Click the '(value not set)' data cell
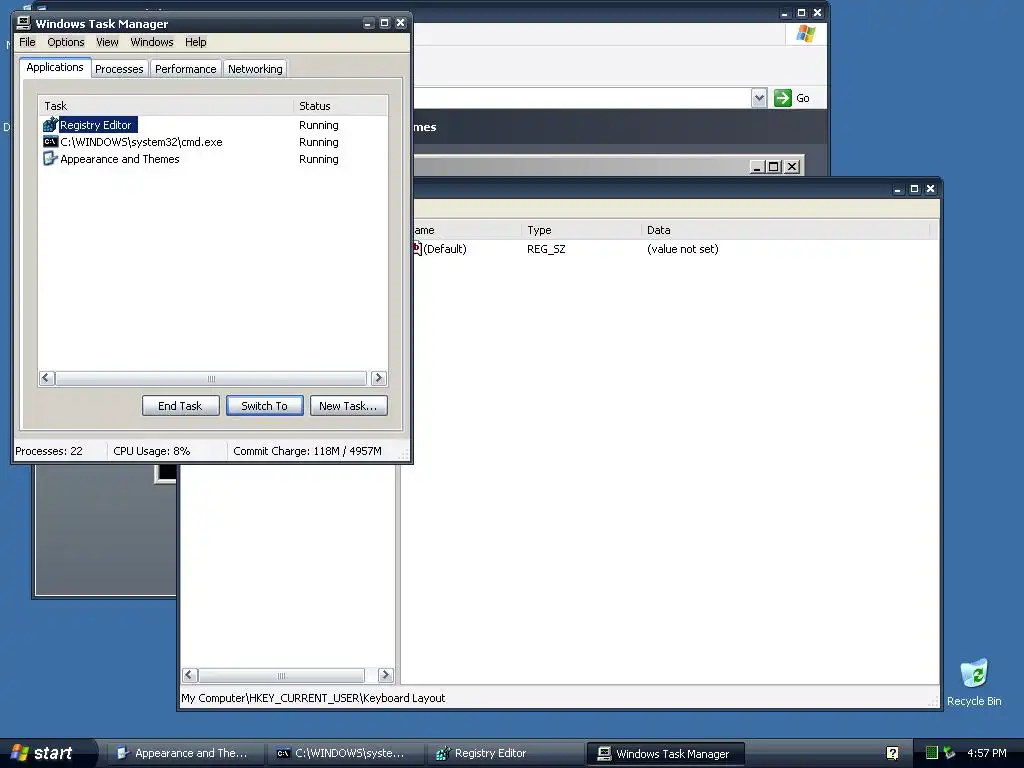This screenshot has height=768, width=1024. [682, 249]
